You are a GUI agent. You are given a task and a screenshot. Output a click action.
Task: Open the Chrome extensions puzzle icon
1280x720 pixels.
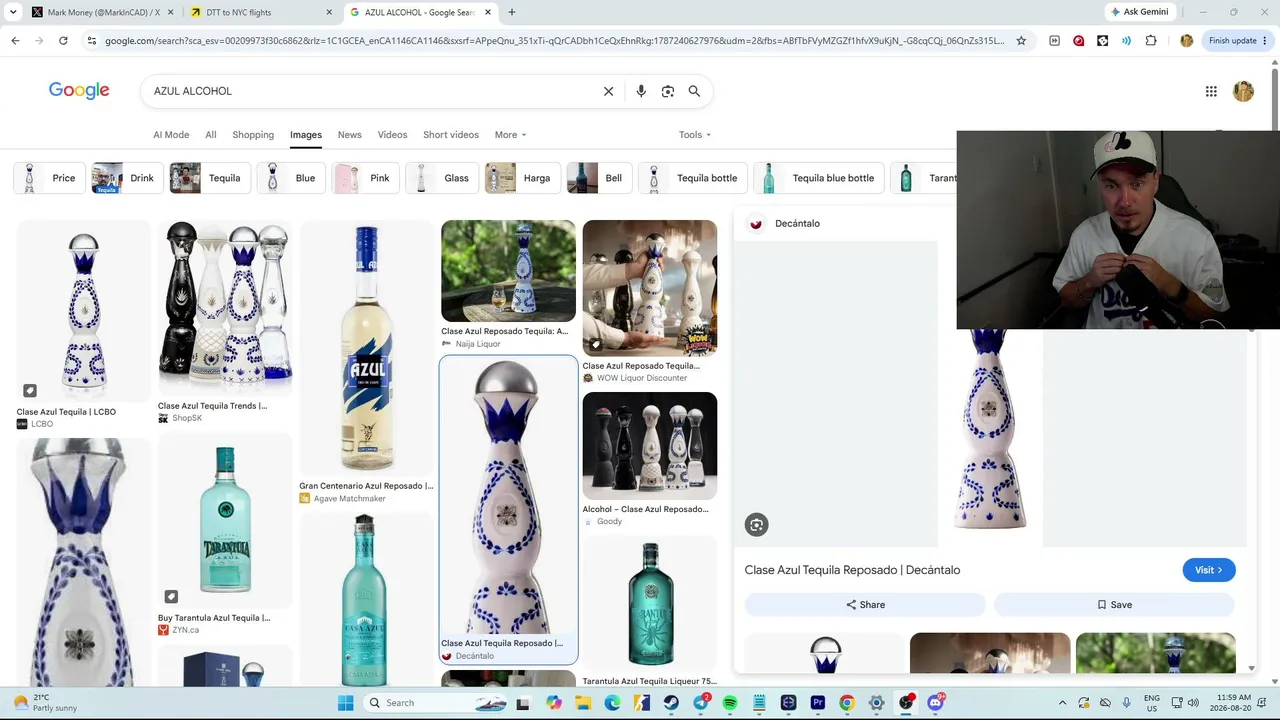(x=1151, y=41)
